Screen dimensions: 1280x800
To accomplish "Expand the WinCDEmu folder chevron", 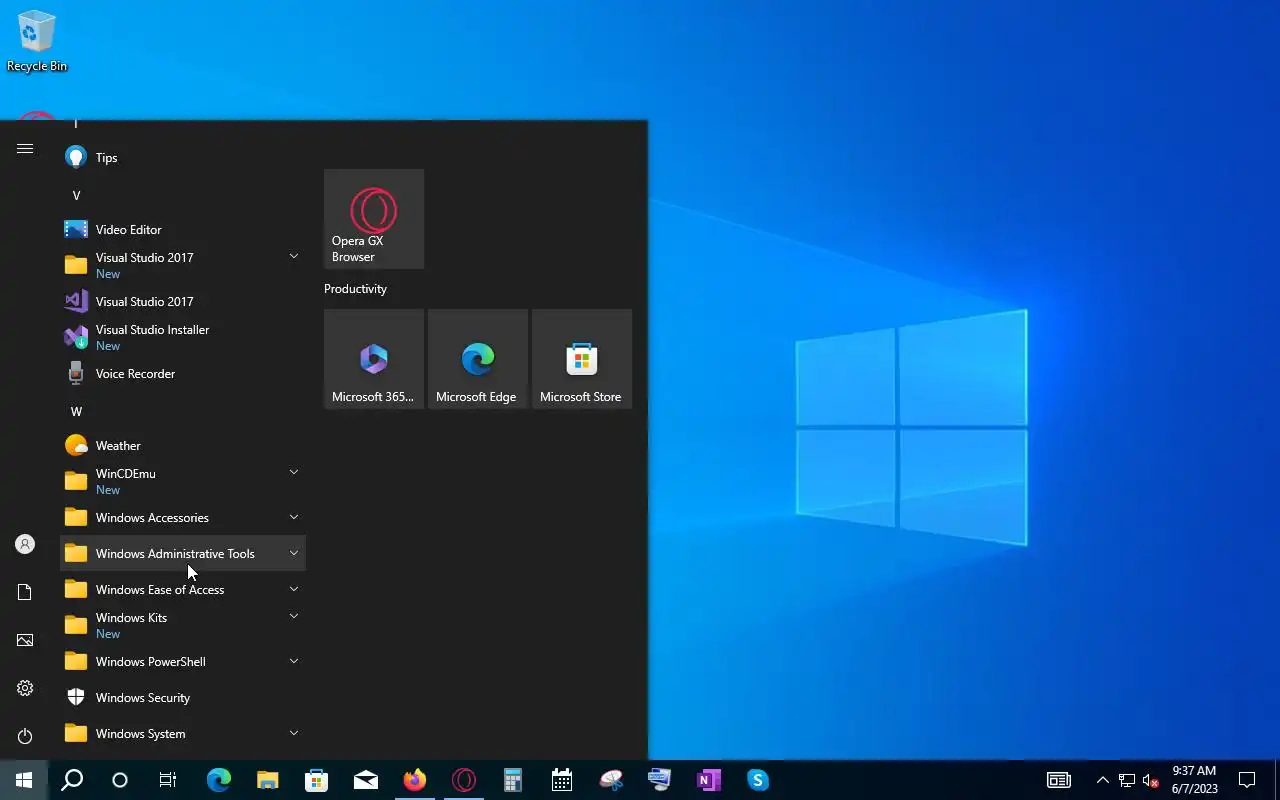I will (294, 472).
